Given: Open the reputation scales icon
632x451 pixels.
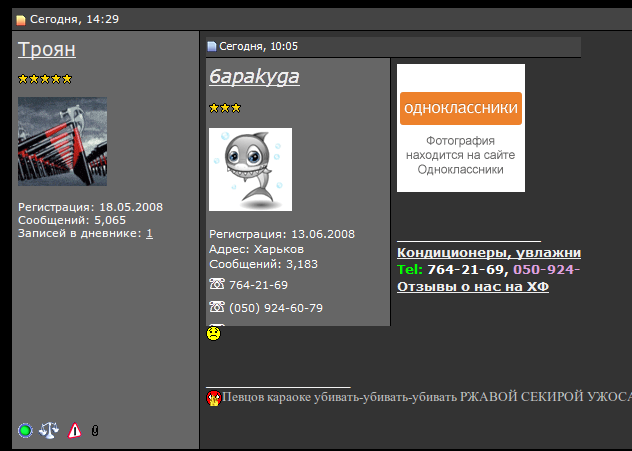Looking at the screenshot, I should pyautogui.click(x=49, y=430).
